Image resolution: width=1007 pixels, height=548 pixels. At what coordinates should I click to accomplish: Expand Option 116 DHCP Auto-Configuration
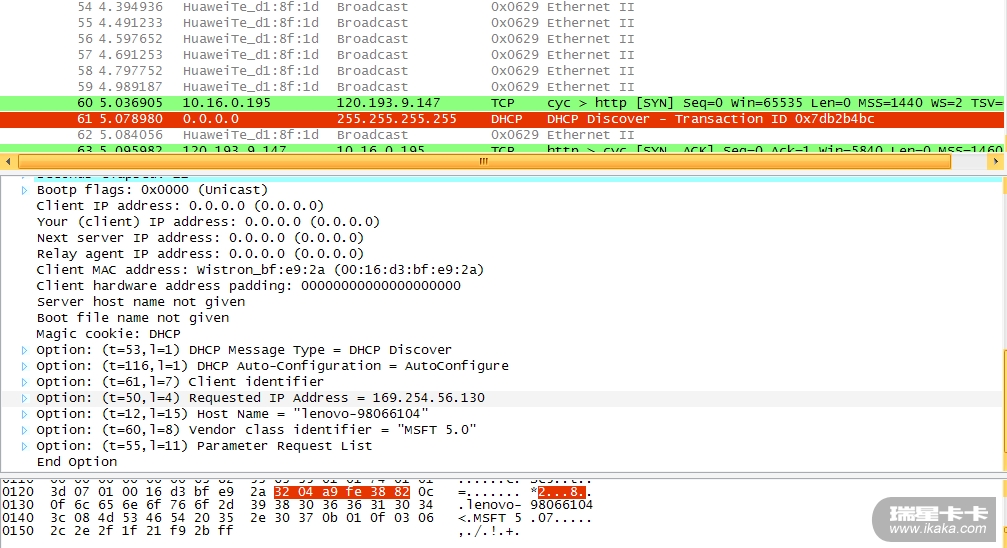point(24,366)
